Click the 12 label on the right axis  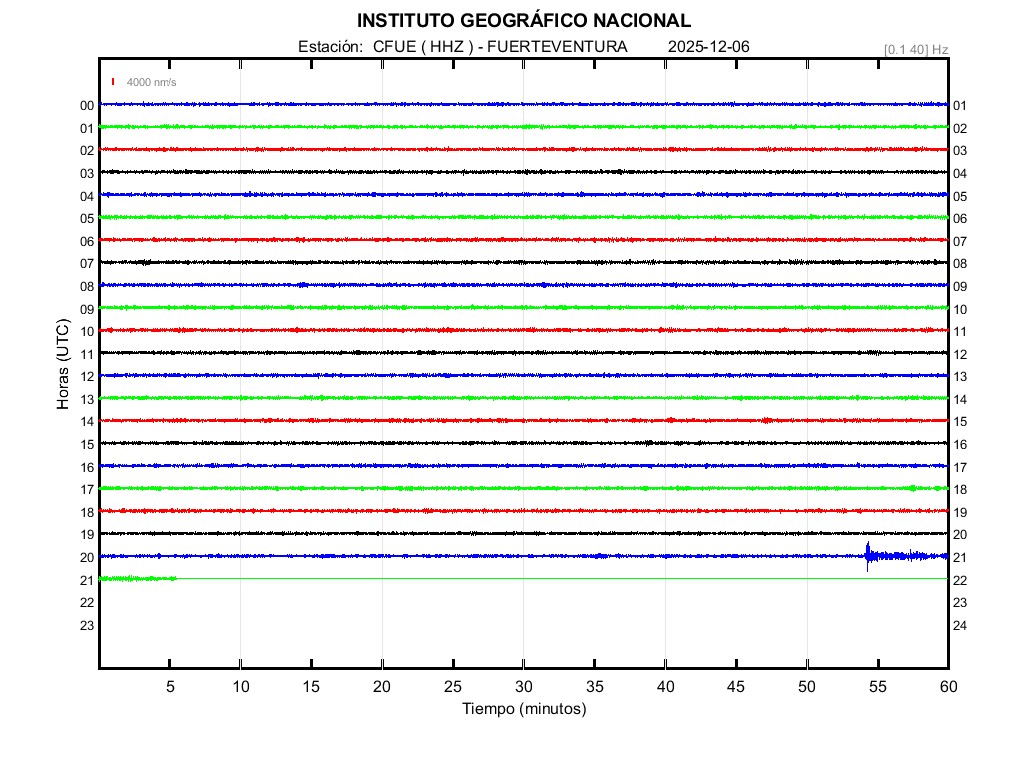click(960, 354)
